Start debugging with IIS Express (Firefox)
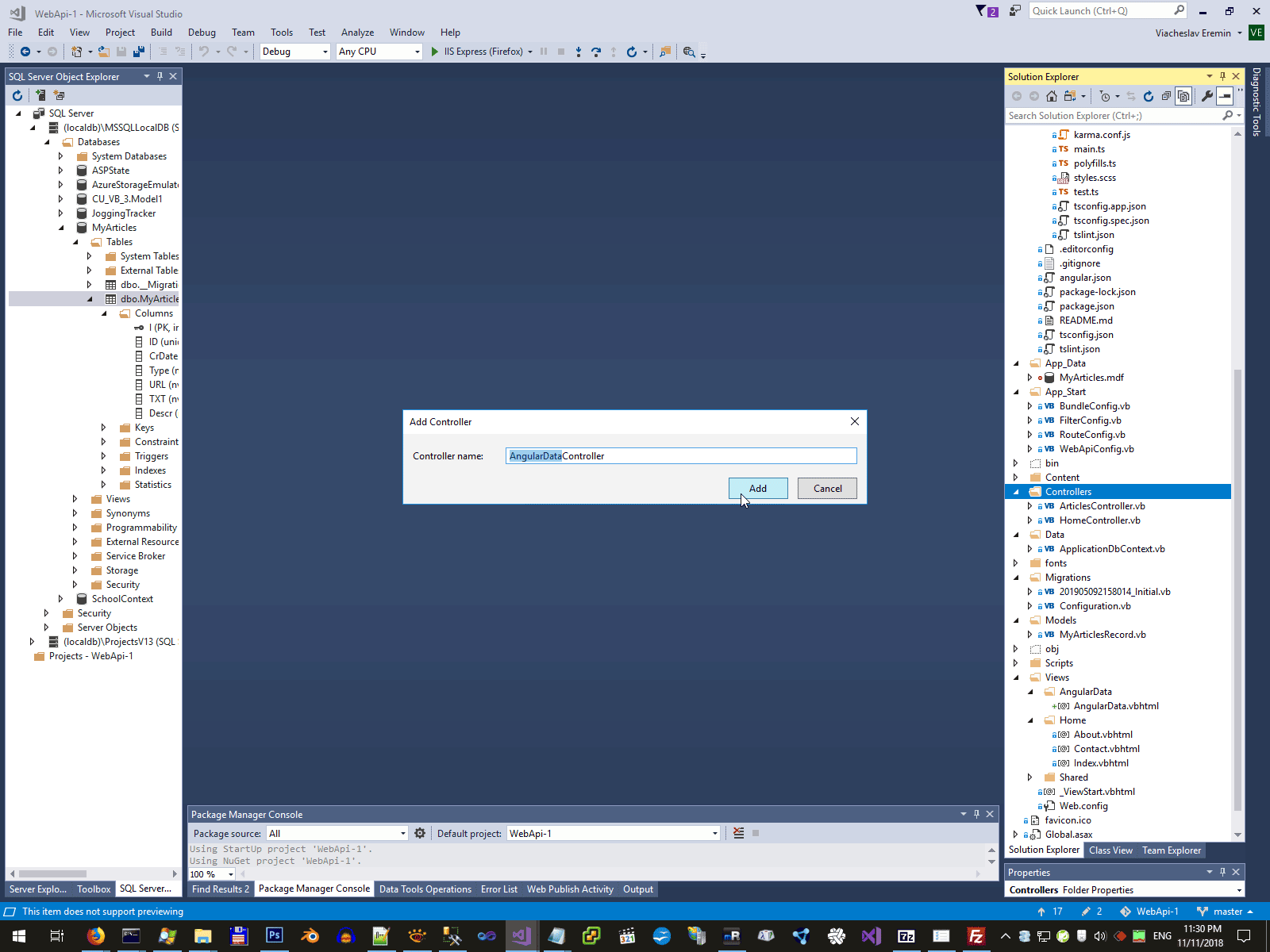The height and width of the screenshot is (952, 1270). point(479,52)
